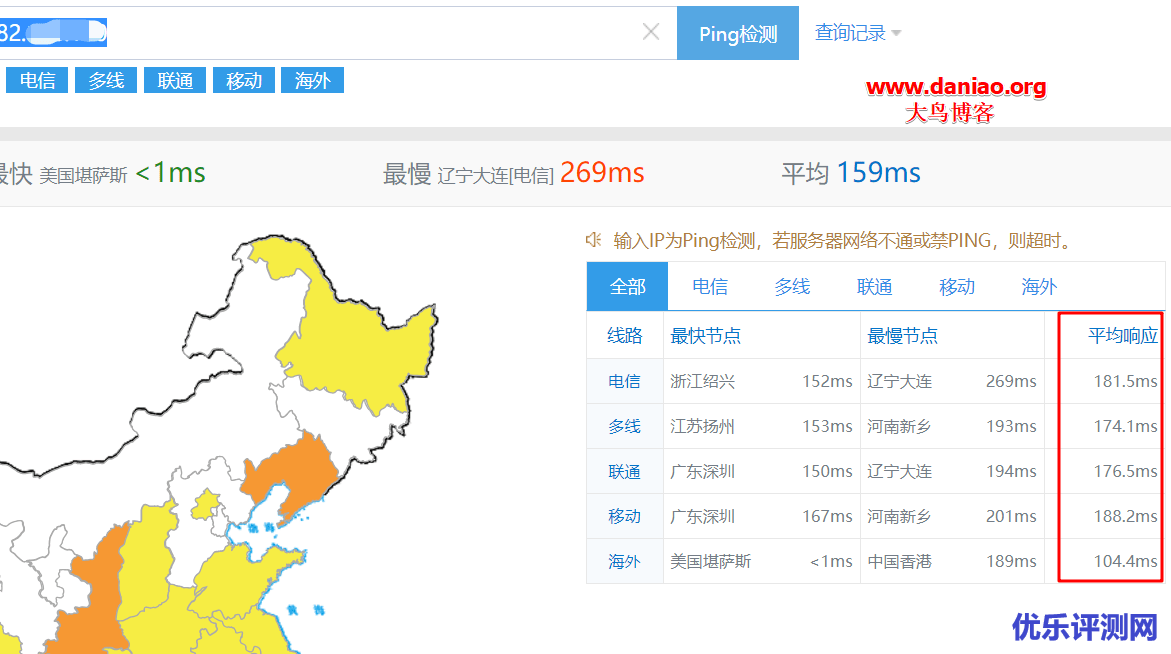Click the blue Ping检测 button

737,33
